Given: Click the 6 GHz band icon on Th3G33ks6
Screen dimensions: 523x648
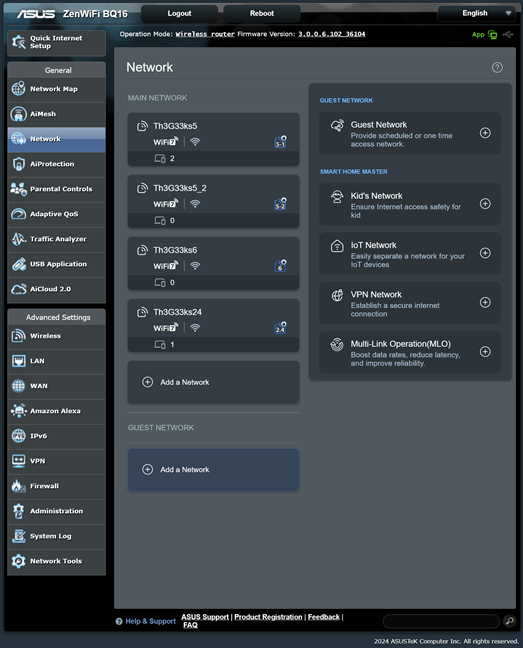Looking at the screenshot, I should tap(281, 266).
